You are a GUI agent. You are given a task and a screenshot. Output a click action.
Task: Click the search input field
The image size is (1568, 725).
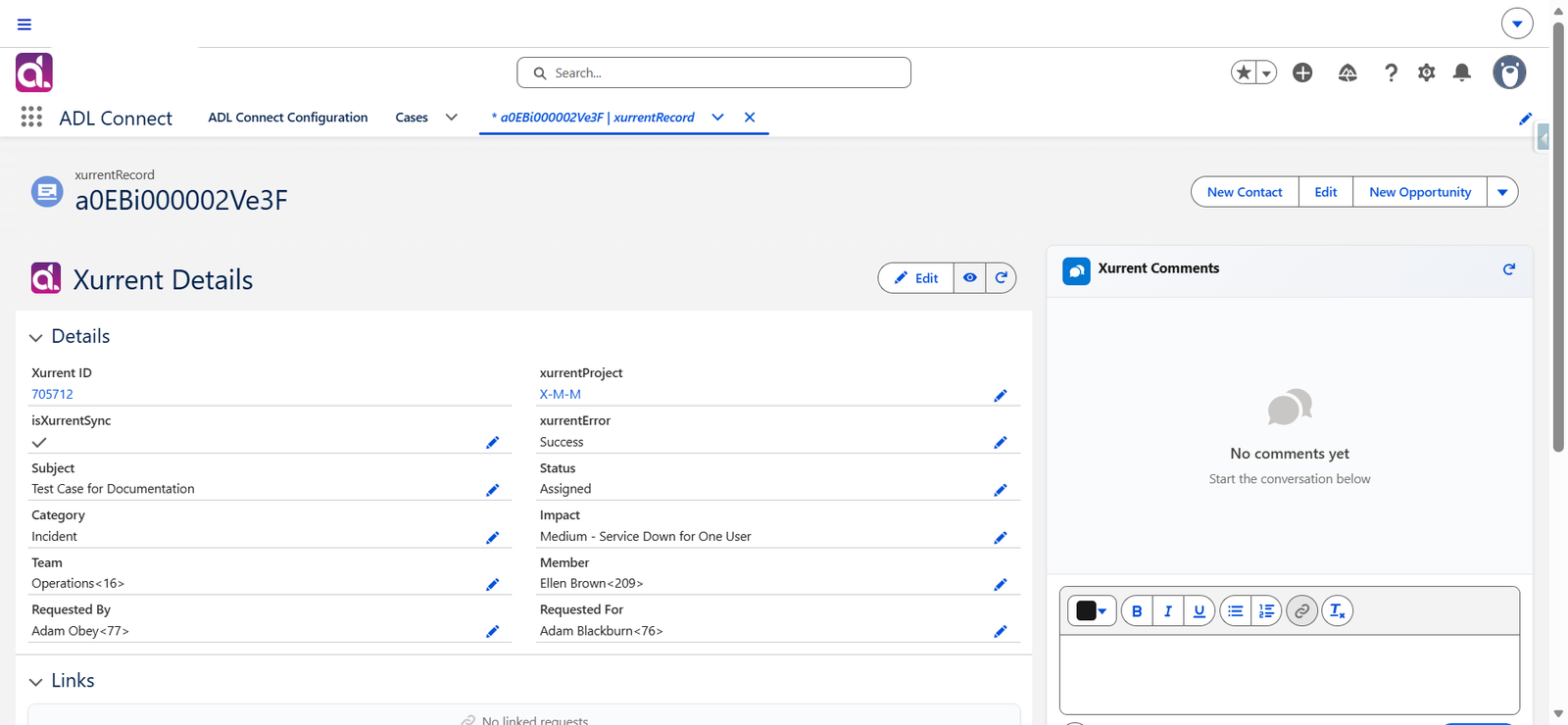coord(713,72)
